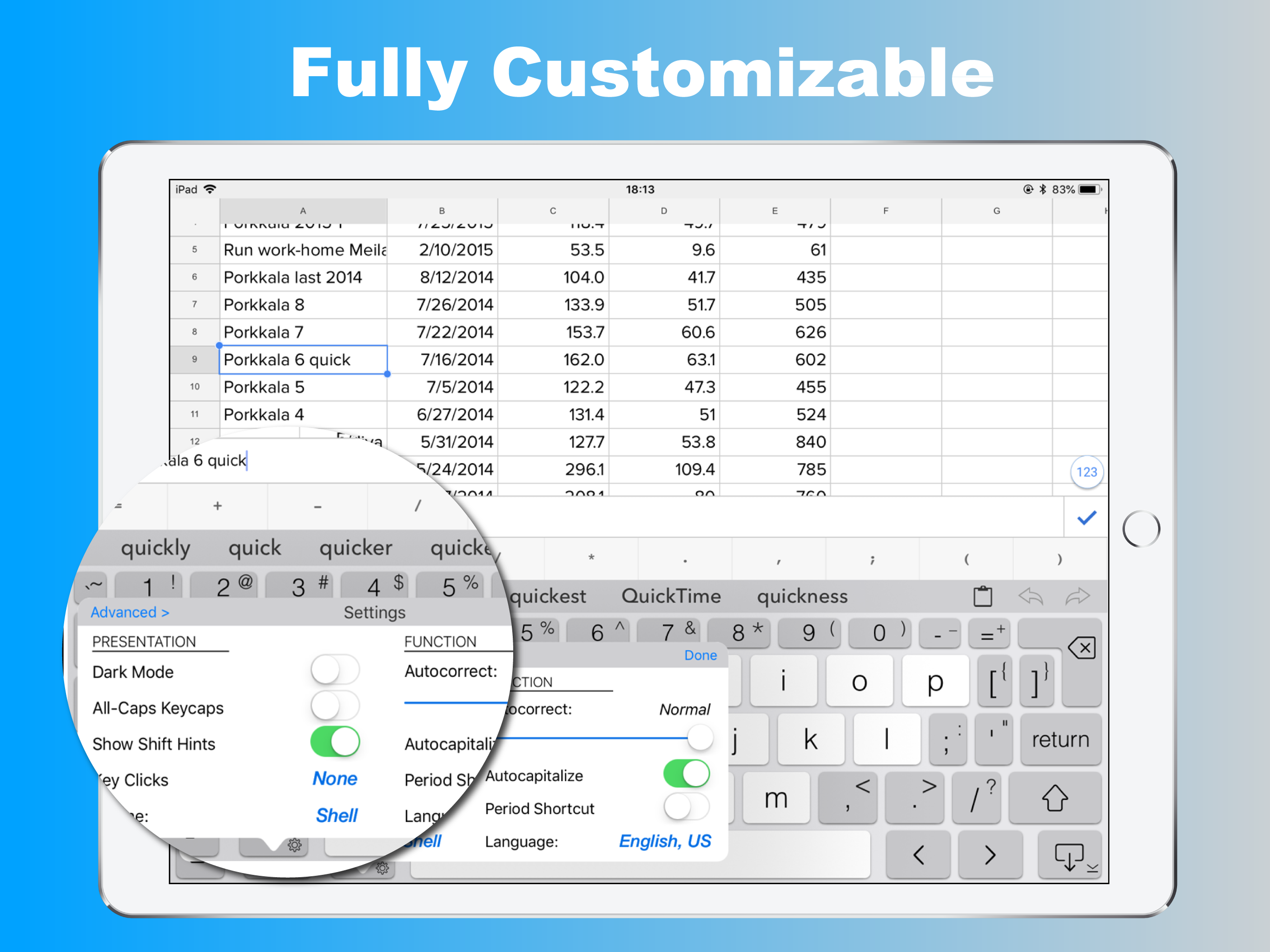This screenshot has height=952, width=1270.
Task: Turn on All-Caps Keycaps
Action: [x=335, y=706]
